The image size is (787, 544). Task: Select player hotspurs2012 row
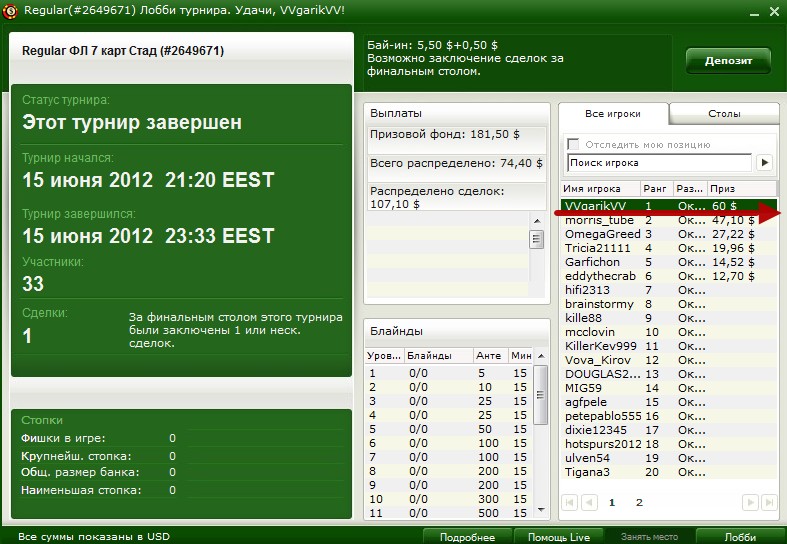click(669, 444)
